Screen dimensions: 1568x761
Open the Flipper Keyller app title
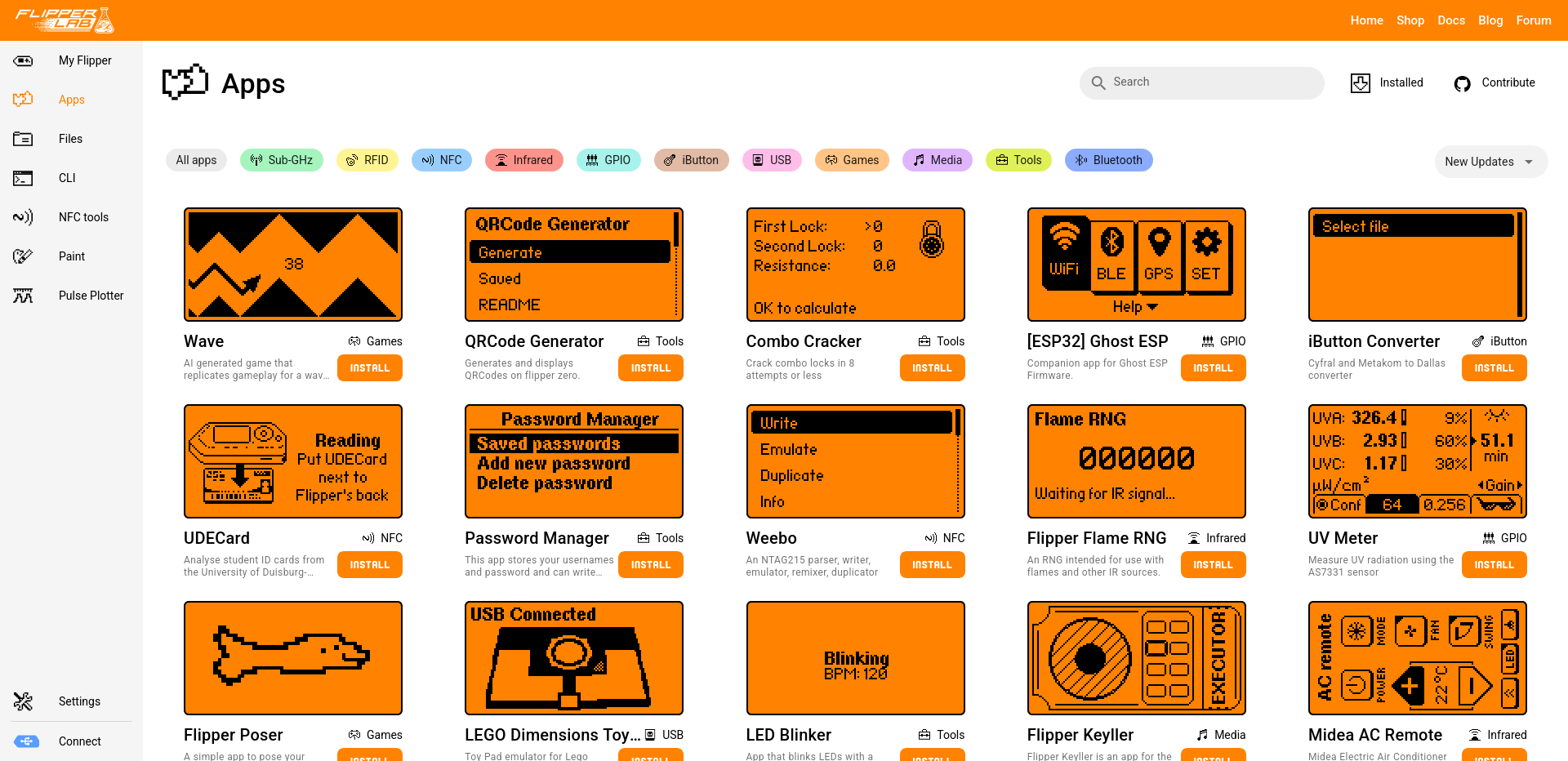[1080, 735]
